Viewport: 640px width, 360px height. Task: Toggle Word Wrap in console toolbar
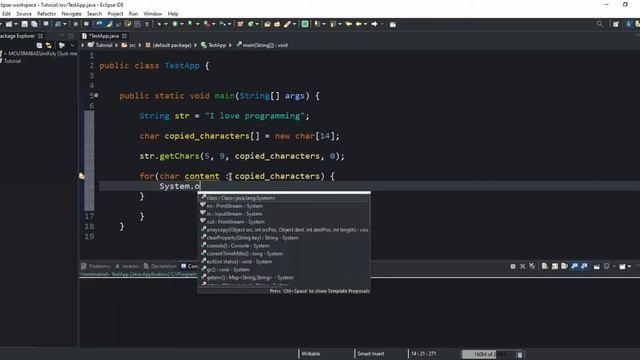564,266
